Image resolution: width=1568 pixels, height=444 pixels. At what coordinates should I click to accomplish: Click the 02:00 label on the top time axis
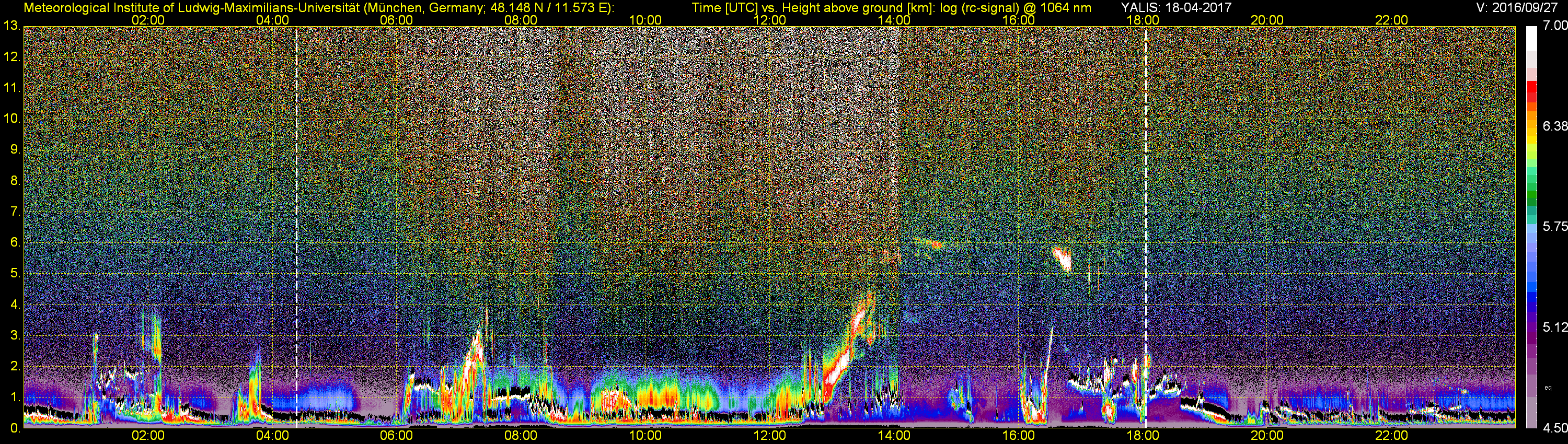pyautogui.click(x=148, y=20)
